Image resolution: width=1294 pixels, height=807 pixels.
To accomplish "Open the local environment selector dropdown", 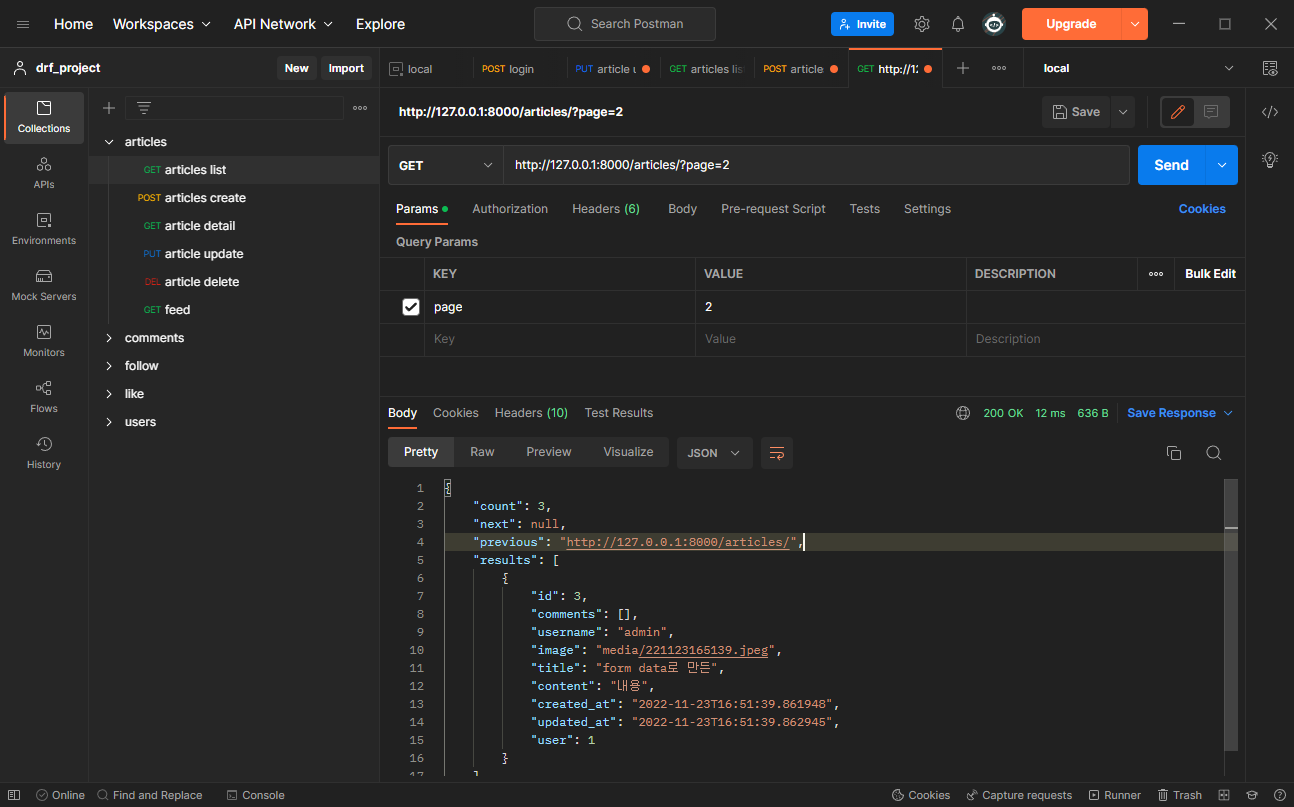I will 1138,68.
